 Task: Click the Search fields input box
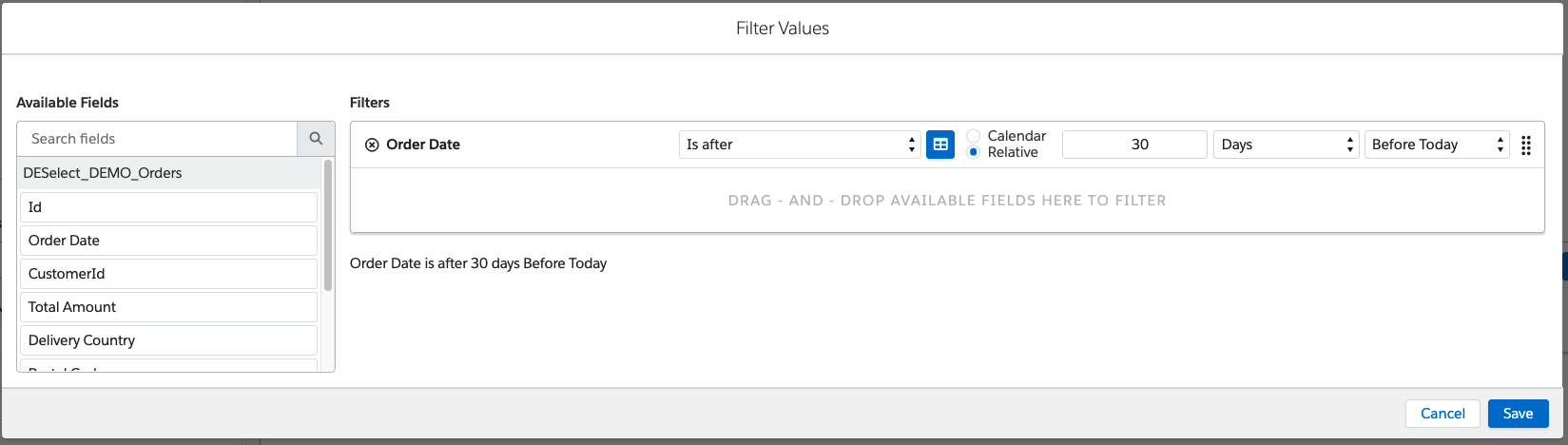(158, 139)
